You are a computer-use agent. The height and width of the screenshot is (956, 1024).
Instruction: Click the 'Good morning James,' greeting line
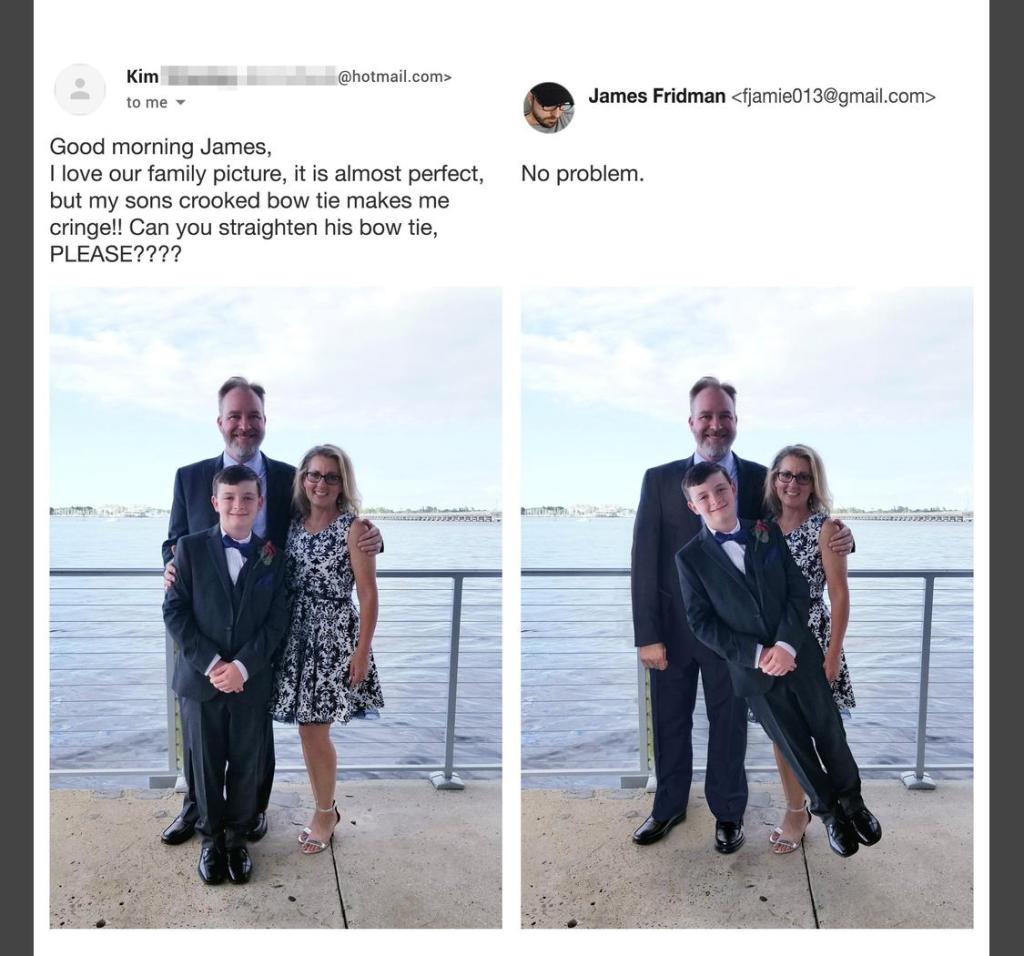[x=161, y=146]
